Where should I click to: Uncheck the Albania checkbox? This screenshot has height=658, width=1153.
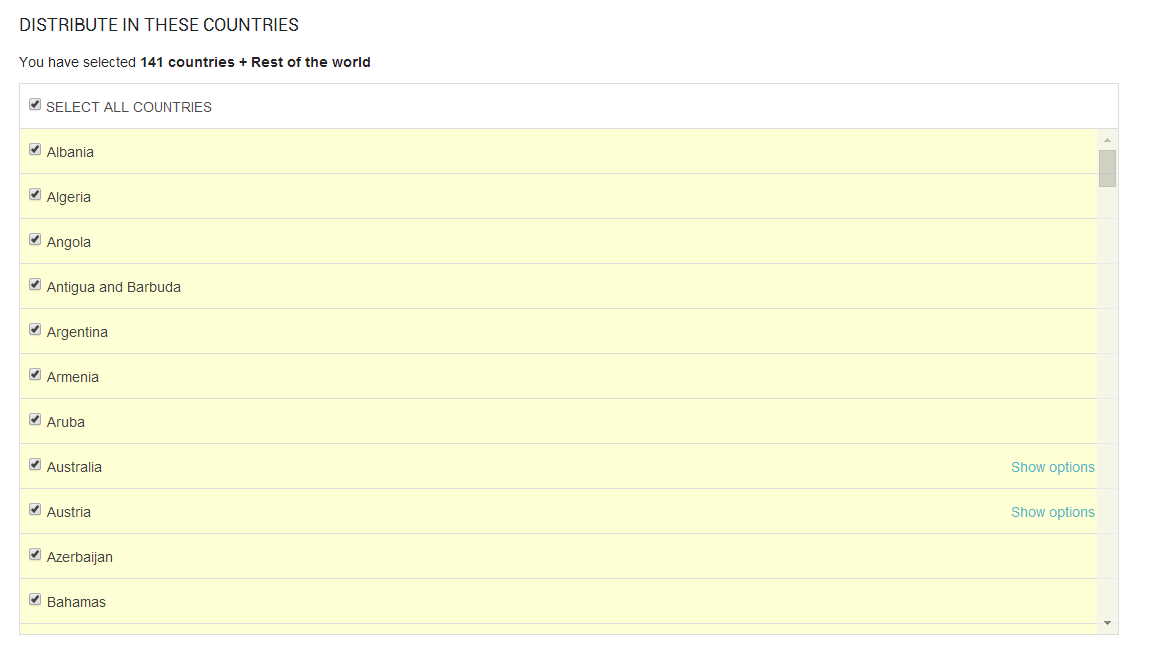point(35,150)
